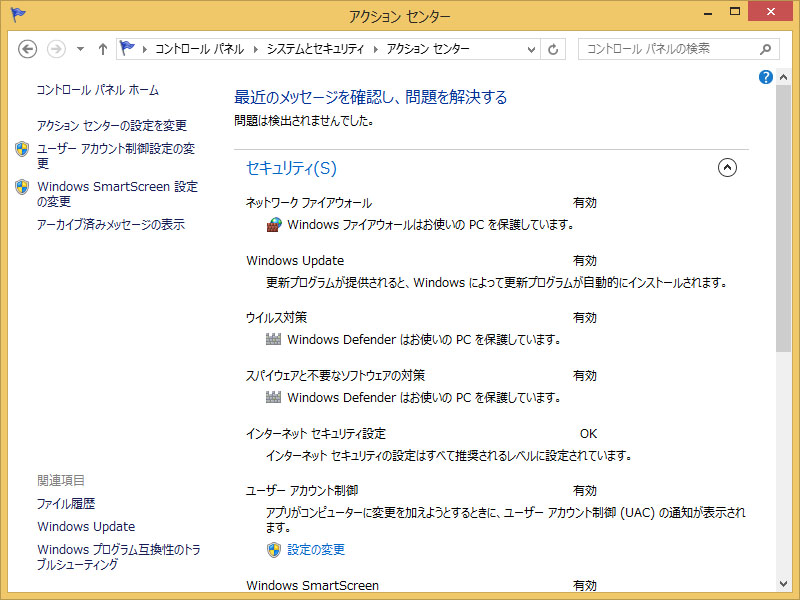Click Defender icon under ウイルス対策
The image size is (800, 600).
273,339
